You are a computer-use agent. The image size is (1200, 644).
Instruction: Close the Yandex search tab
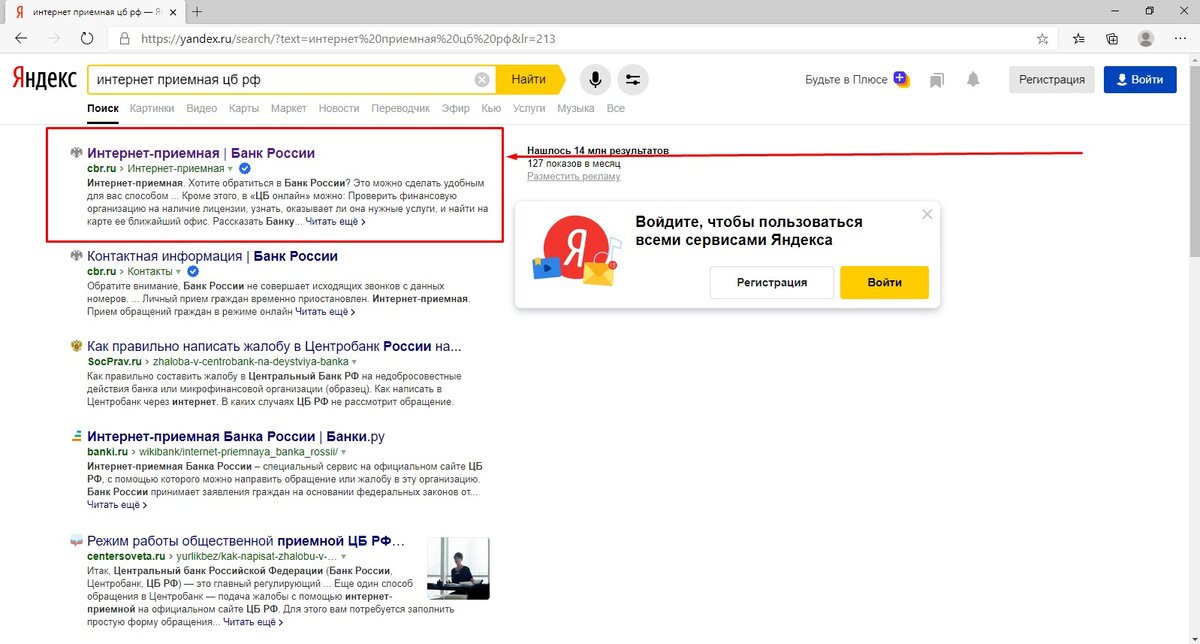(174, 11)
